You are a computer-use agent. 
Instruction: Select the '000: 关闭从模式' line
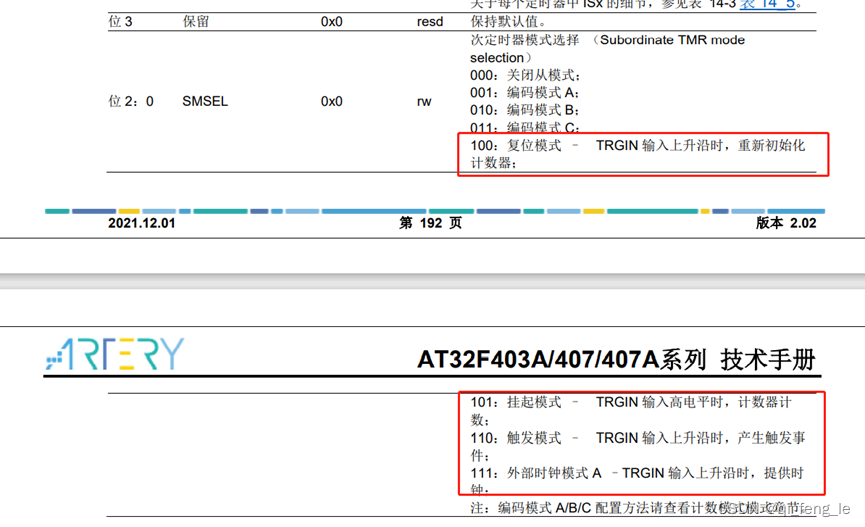click(525, 75)
